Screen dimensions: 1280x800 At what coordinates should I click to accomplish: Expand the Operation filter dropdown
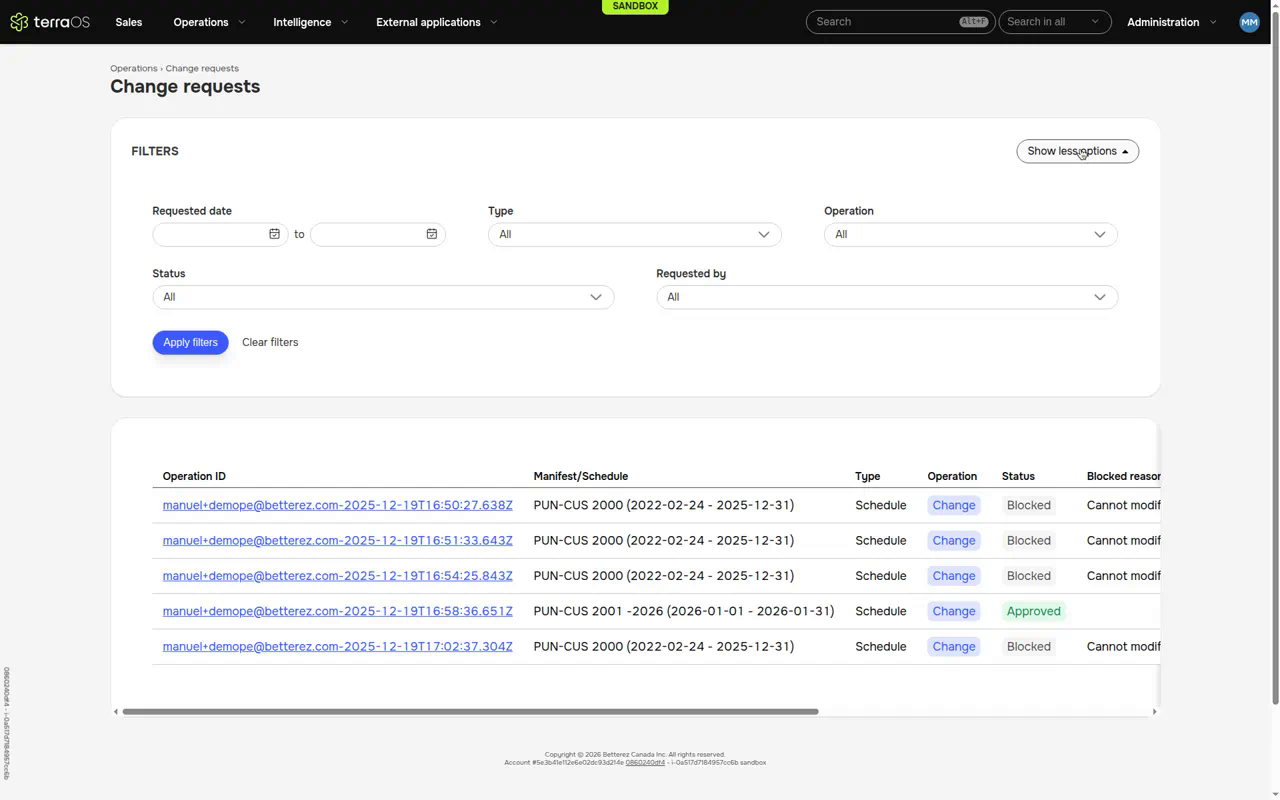pyautogui.click(x=970, y=234)
